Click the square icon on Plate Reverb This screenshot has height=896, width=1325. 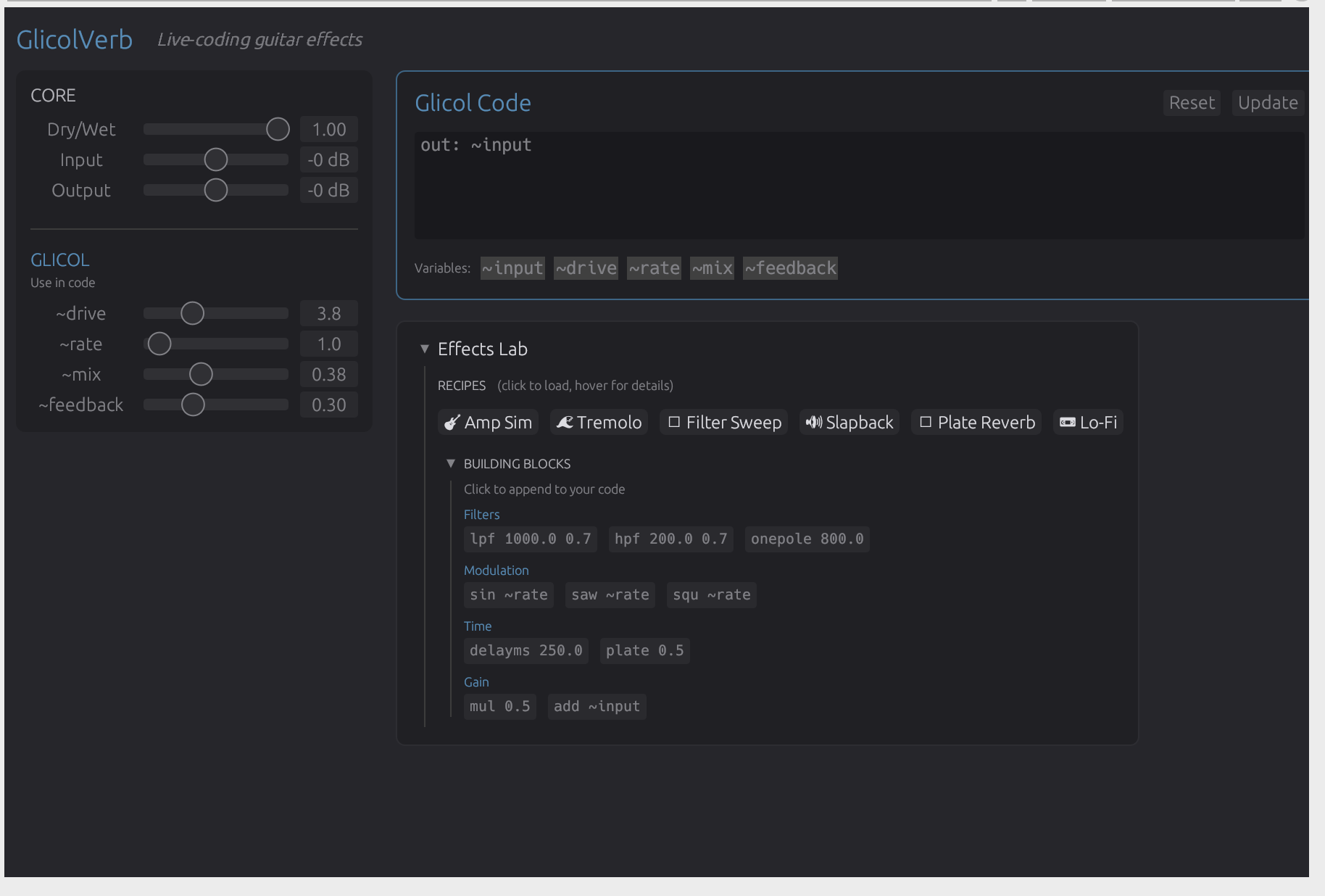click(x=926, y=422)
